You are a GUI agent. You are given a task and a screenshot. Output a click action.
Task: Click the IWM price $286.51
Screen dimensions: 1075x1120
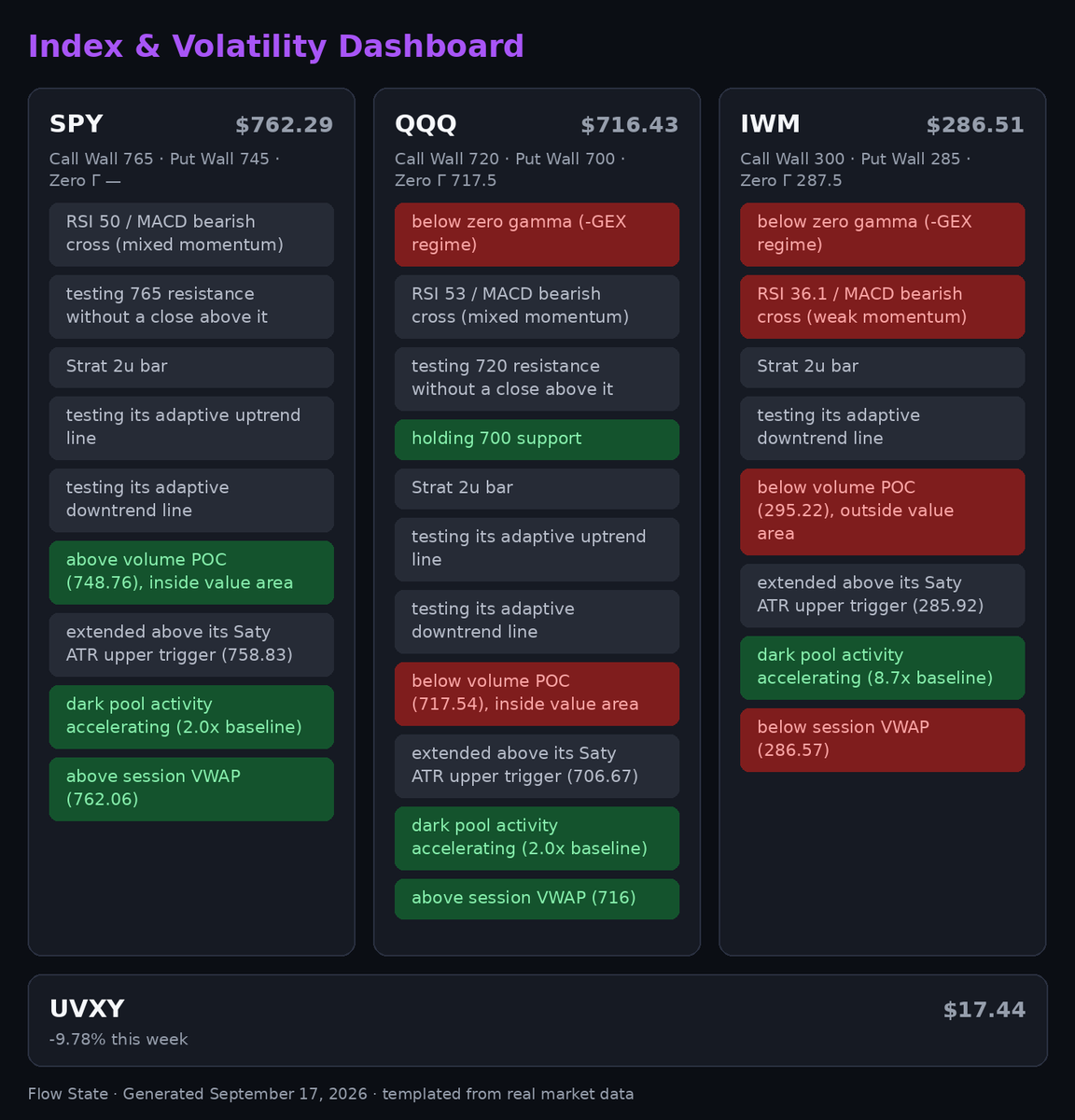[x=975, y=125]
